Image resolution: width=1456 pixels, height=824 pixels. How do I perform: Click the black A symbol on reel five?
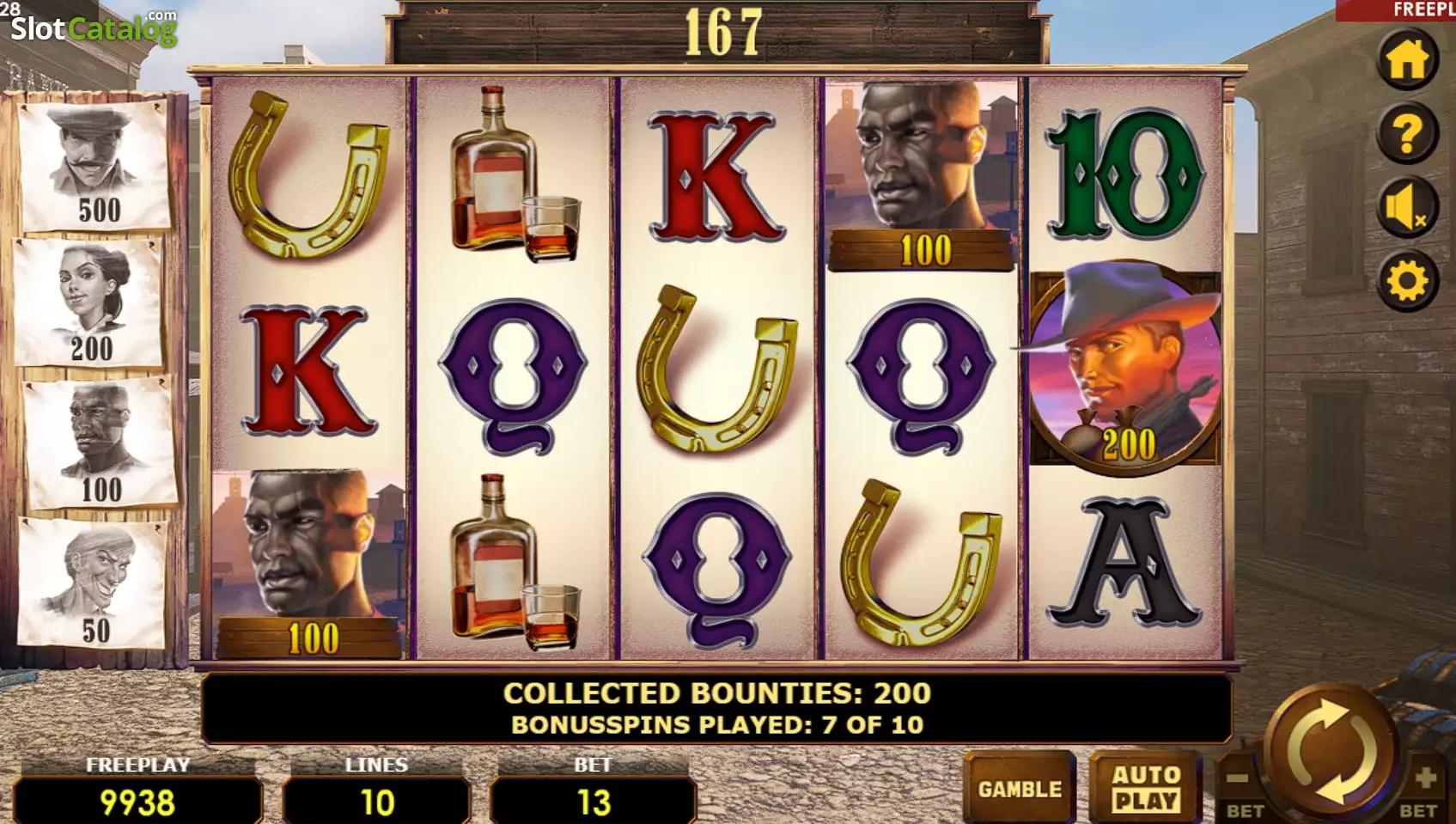tap(1124, 563)
